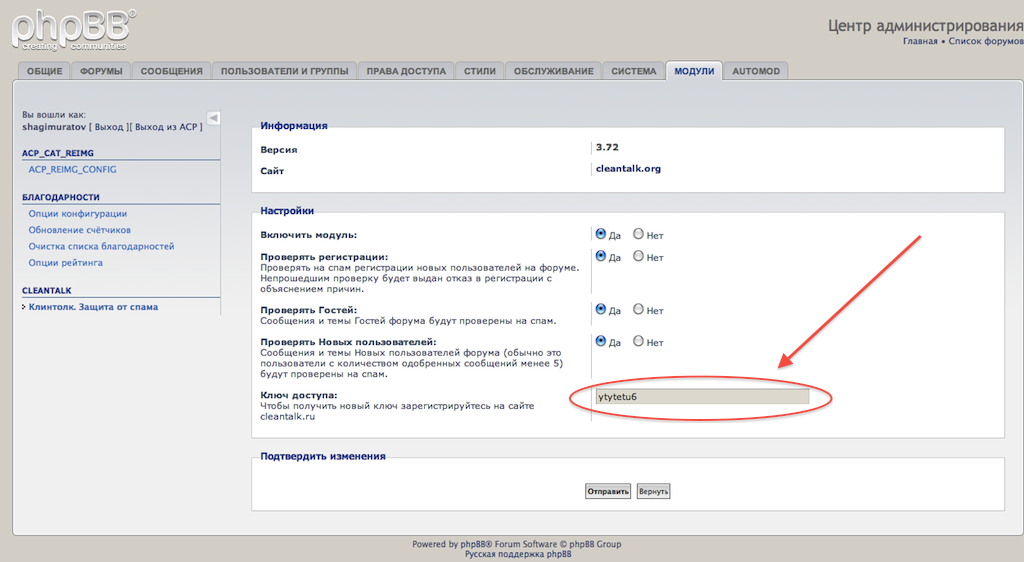Viewport: 1024px width, 562px height.
Task: Select 'Нет' for Проверять Гостей
Action: coord(639,310)
